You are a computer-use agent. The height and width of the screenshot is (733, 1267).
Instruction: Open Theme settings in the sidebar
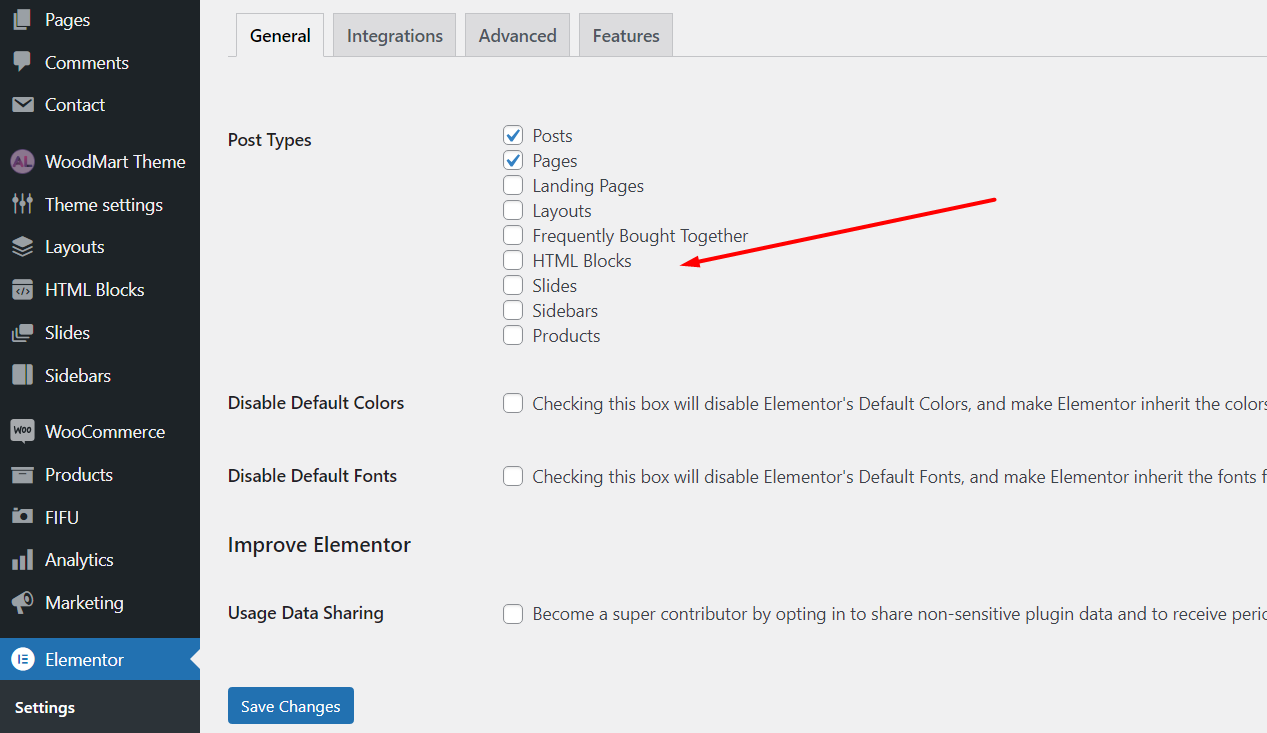point(100,204)
